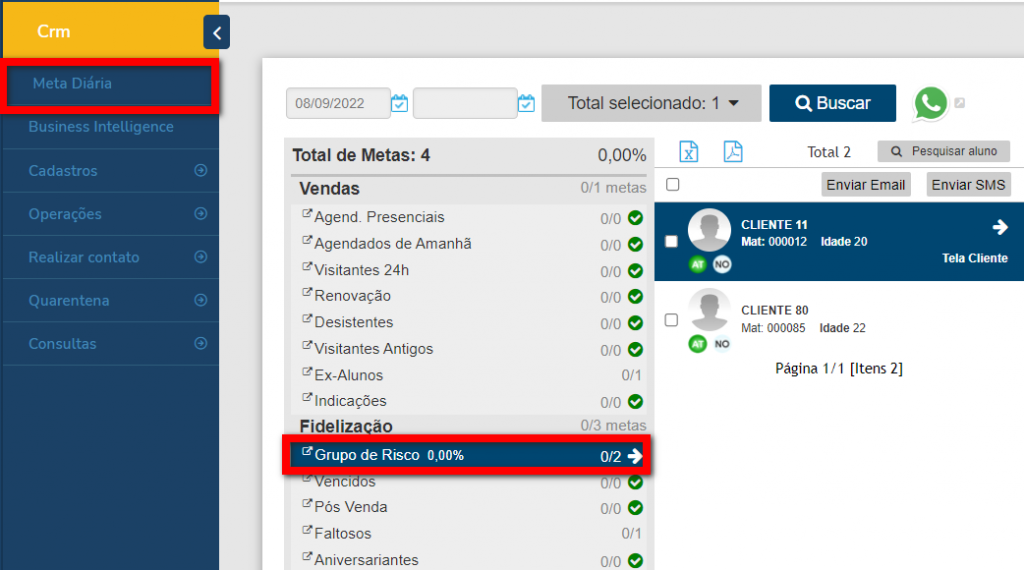Screen dimensions: 1024x570
Task: Open the Total selecionado dropdown
Action: (x=652, y=103)
